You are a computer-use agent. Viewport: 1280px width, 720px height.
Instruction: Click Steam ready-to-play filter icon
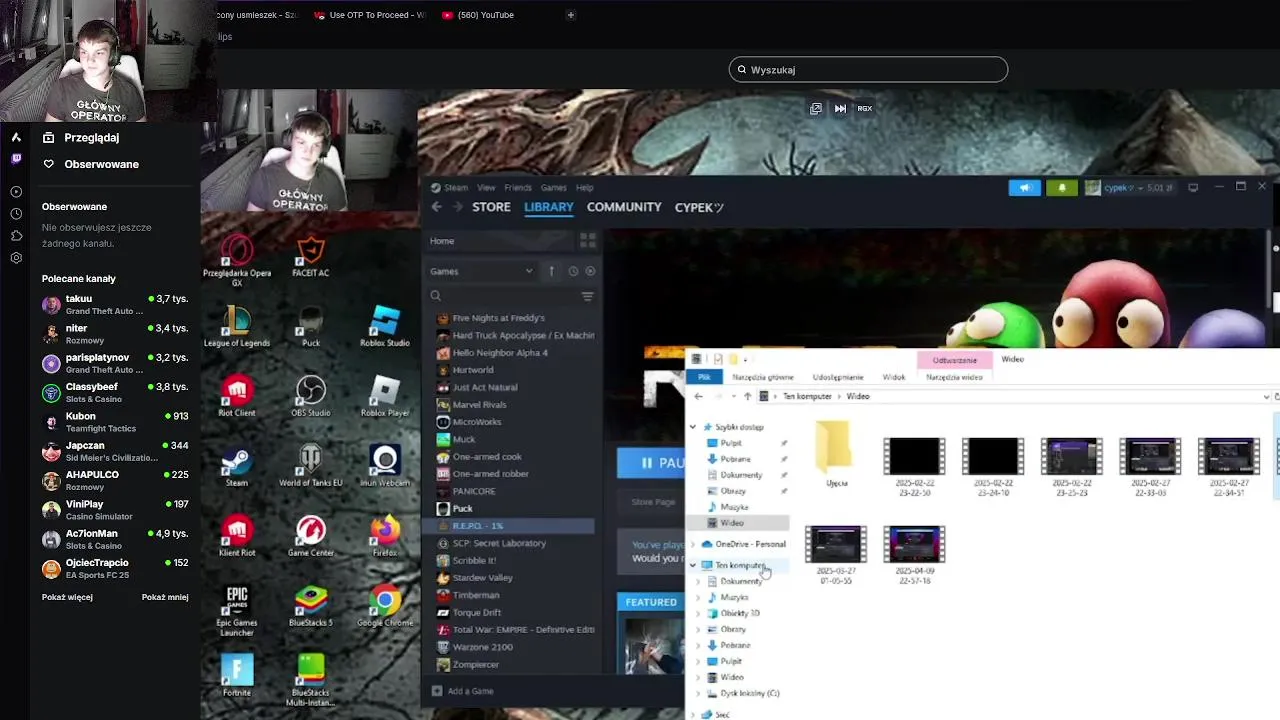click(590, 271)
